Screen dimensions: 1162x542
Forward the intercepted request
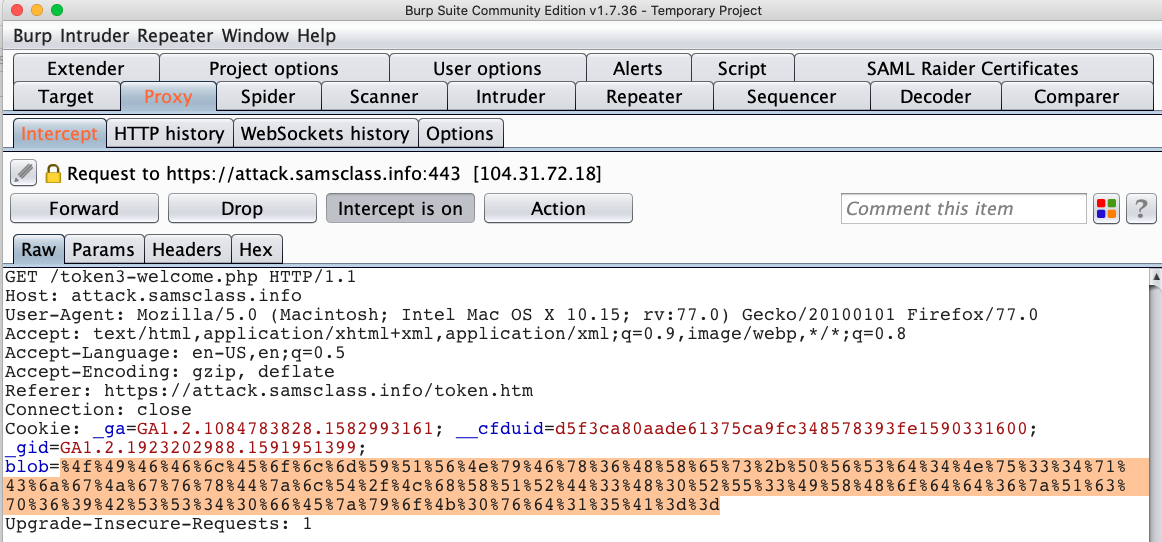(x=84, y=208)
